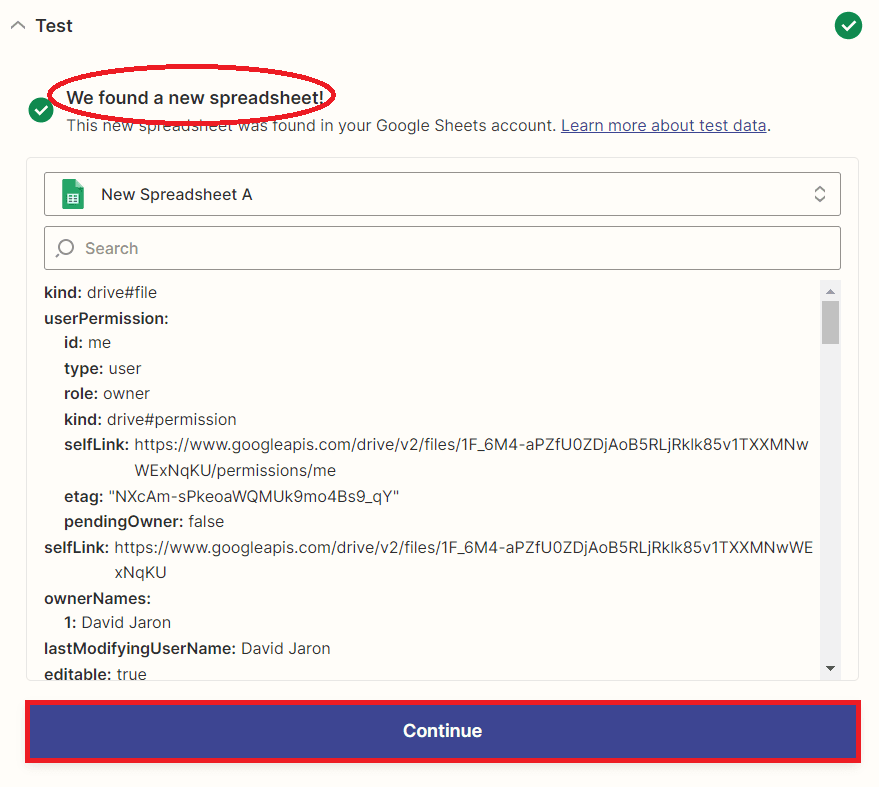Click the Google Sheets icon in the spreadsheet selector
This screenshot has width=879, height=787.
pos(73,194)
